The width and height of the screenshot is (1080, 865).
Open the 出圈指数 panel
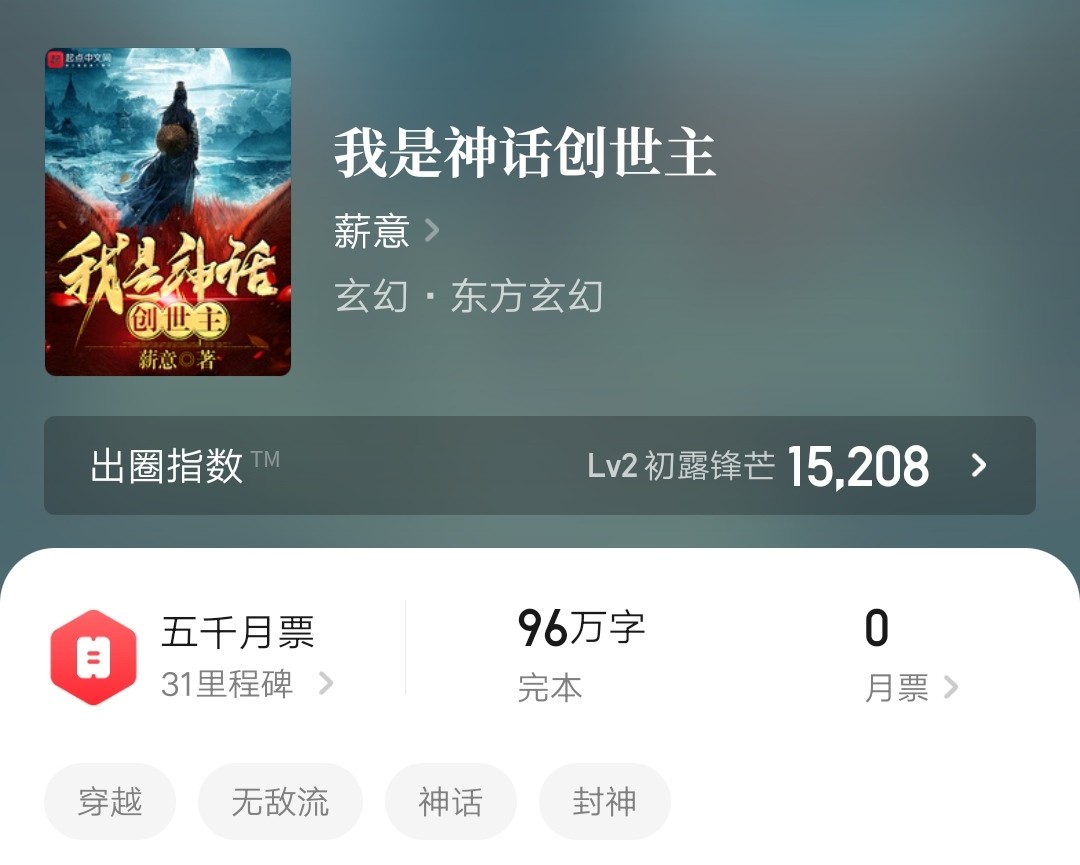click(x=540, y=466)
